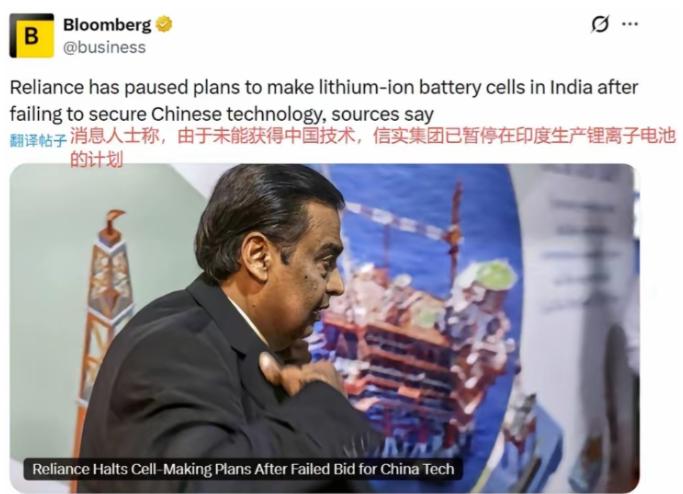The width and height of the screenshot is (683, 494).
Task: Click the trailing 的计划 translation text
Action: coord(96,159)
